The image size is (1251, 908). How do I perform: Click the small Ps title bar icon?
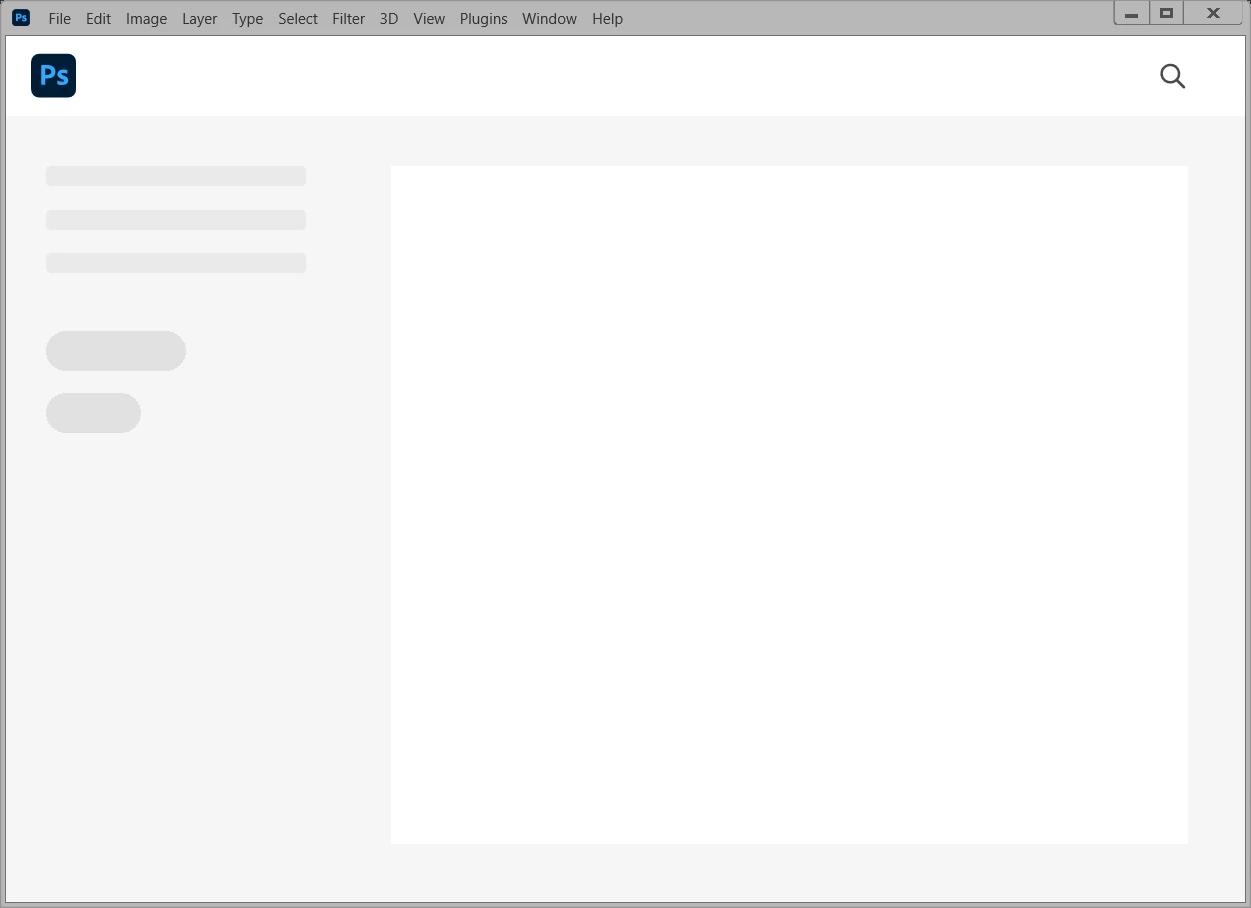(x=21, y=17)
